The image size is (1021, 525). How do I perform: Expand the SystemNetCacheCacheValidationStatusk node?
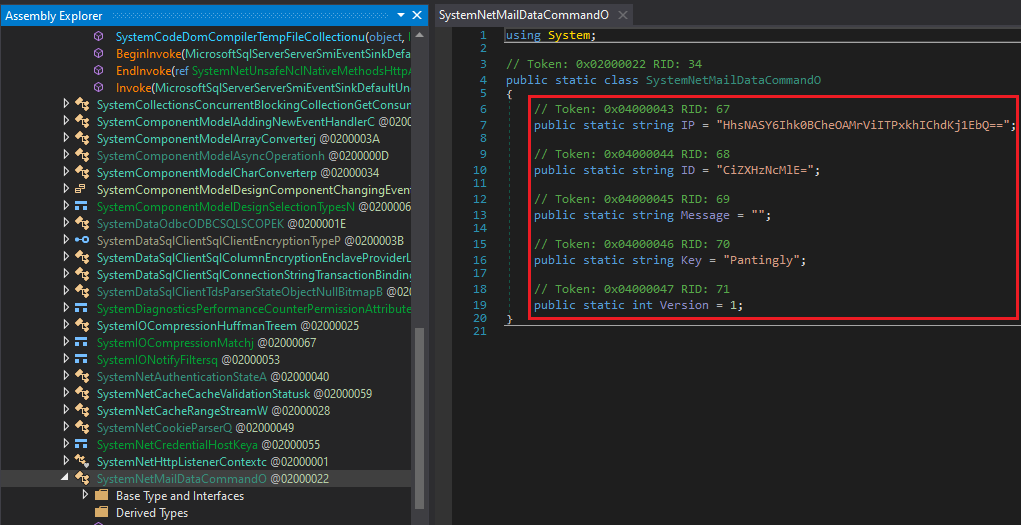click(66, 391)
